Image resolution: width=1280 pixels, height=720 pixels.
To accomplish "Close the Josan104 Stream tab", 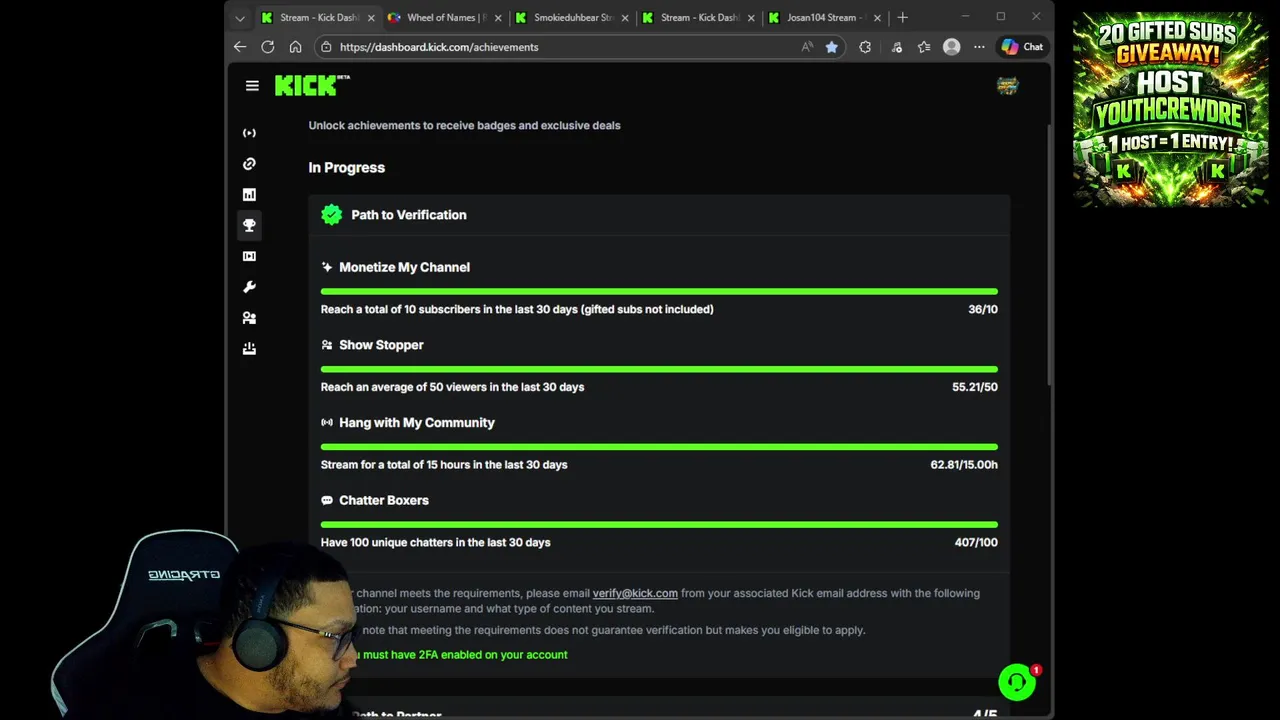I will (x=878, y=18).
